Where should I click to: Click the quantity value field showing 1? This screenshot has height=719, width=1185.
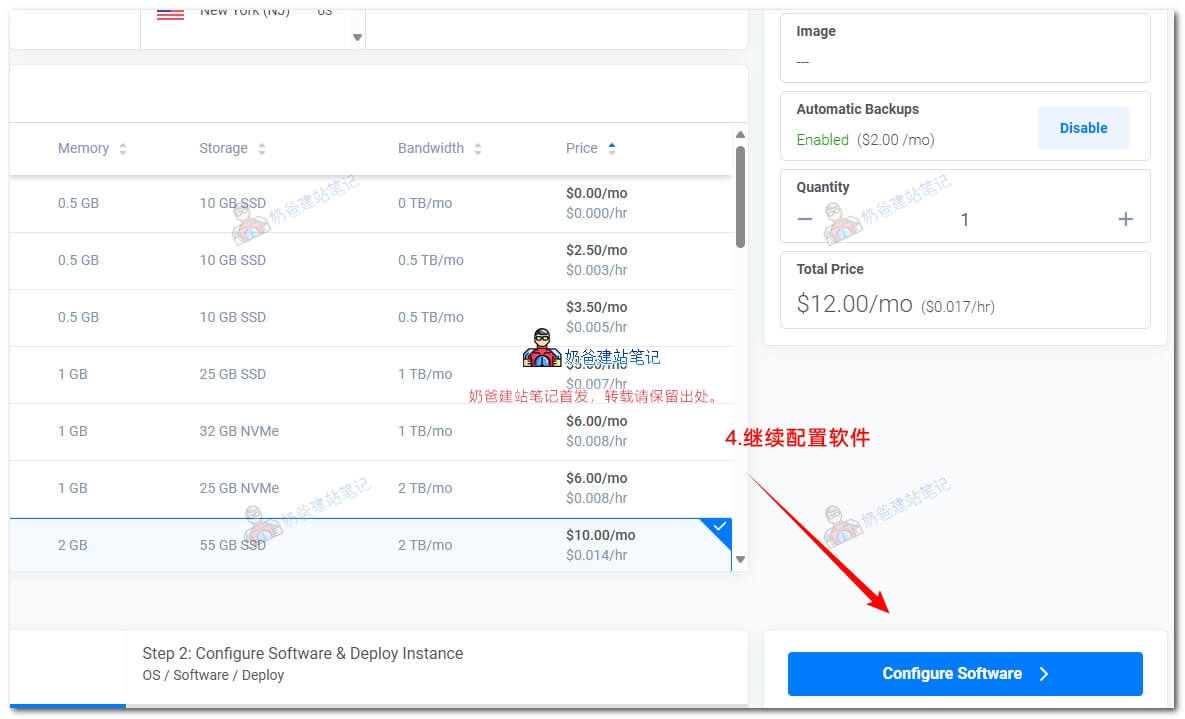click(964, 220)
